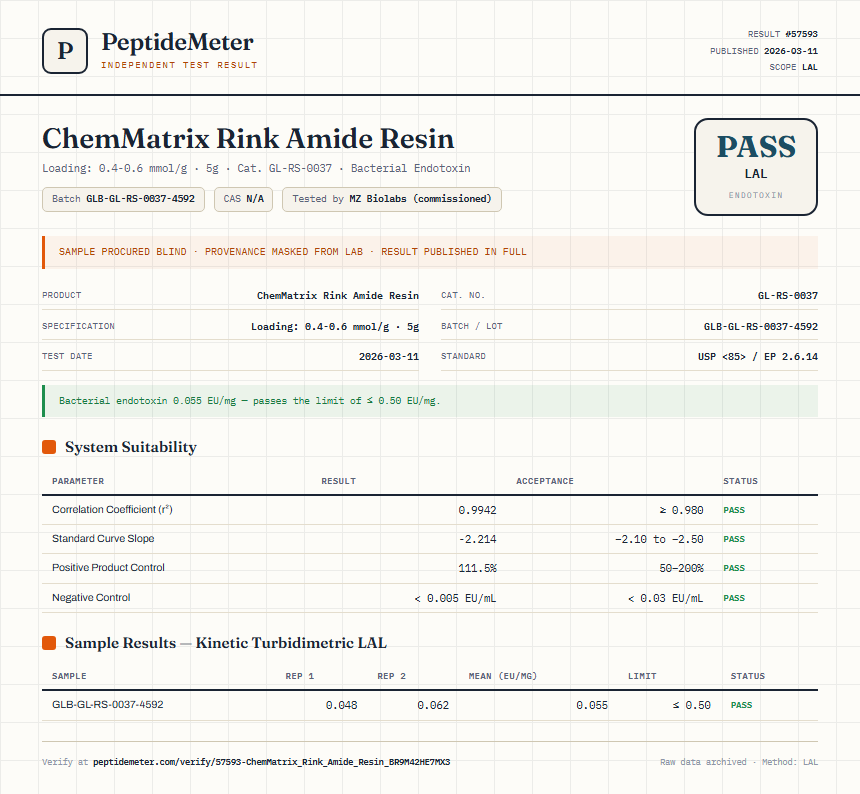The width and height of the screenshot is (860, 794).
Task: Click the Rep 2 value 0.062
Action: [433, 705]
